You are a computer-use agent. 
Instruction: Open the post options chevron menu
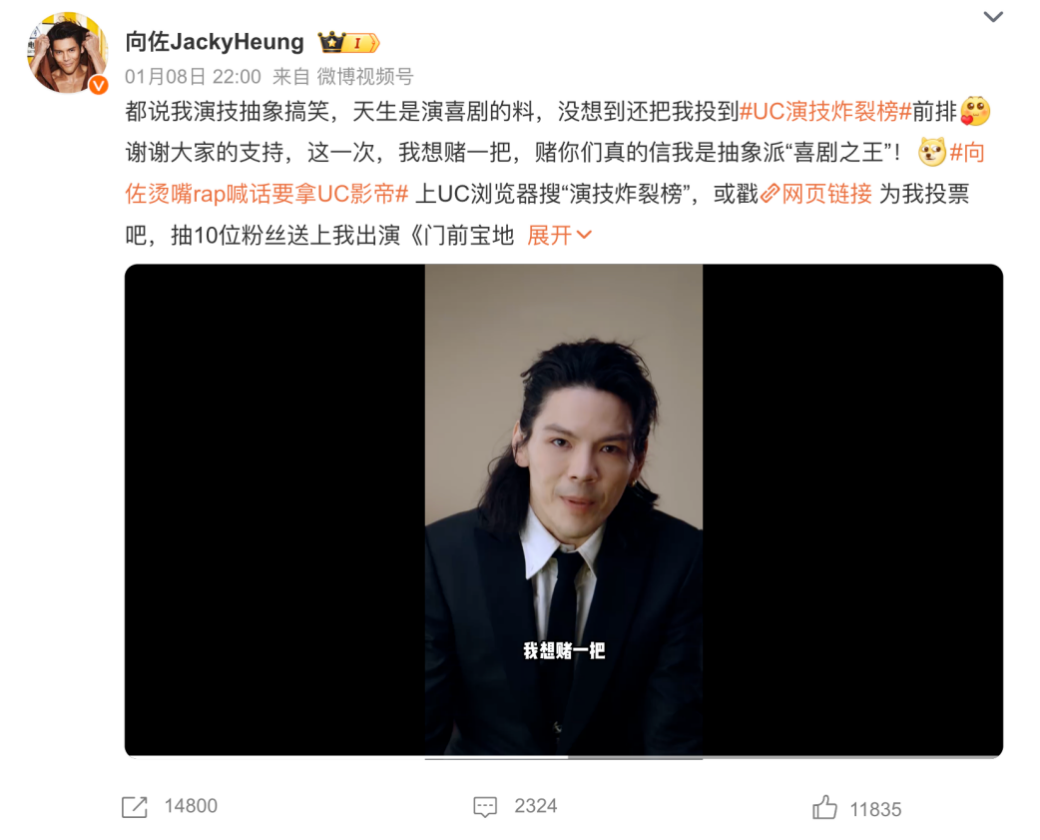[x=992, y=17]
